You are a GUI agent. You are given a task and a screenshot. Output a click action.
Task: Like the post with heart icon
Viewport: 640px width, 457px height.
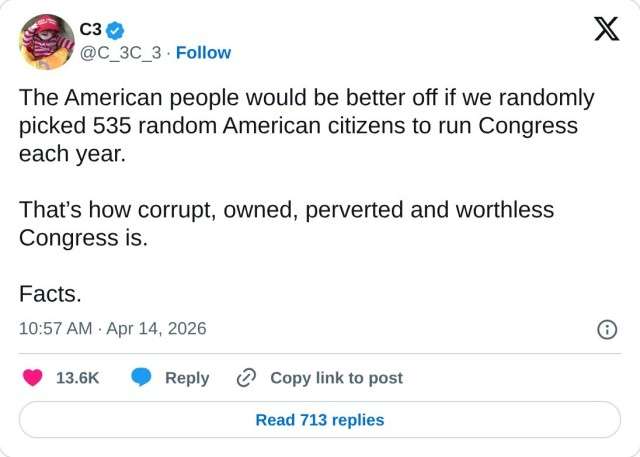pos(33,378)
